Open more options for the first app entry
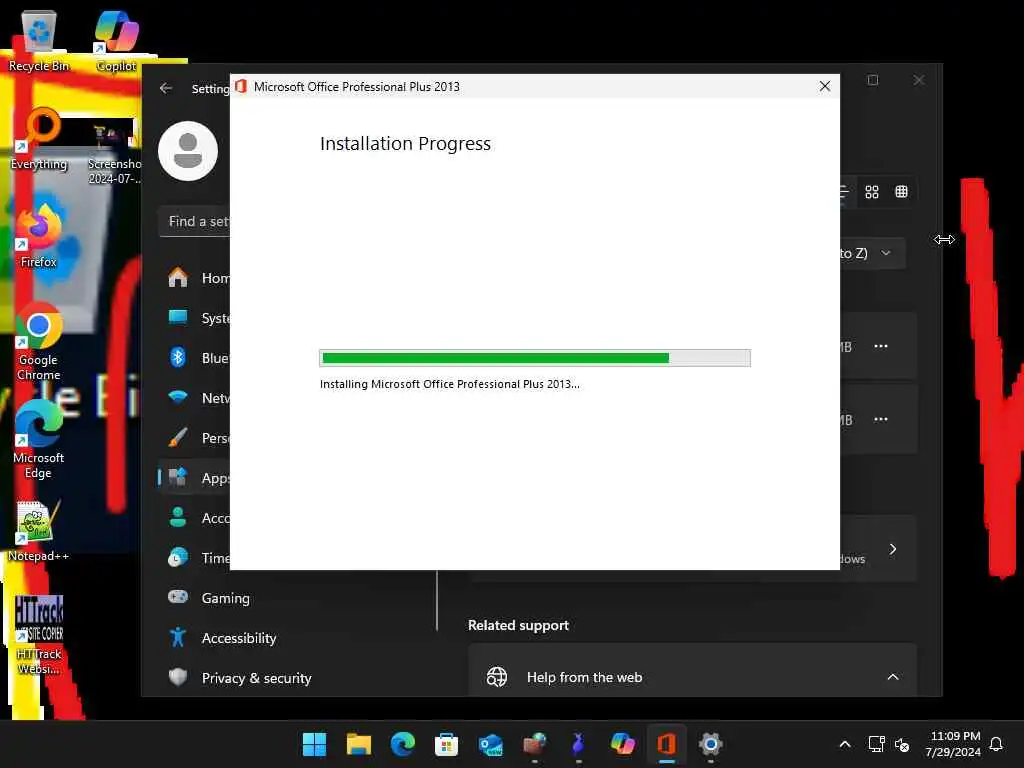The width and height of the screenshot is (1024, 768). [x=881, y=346]
